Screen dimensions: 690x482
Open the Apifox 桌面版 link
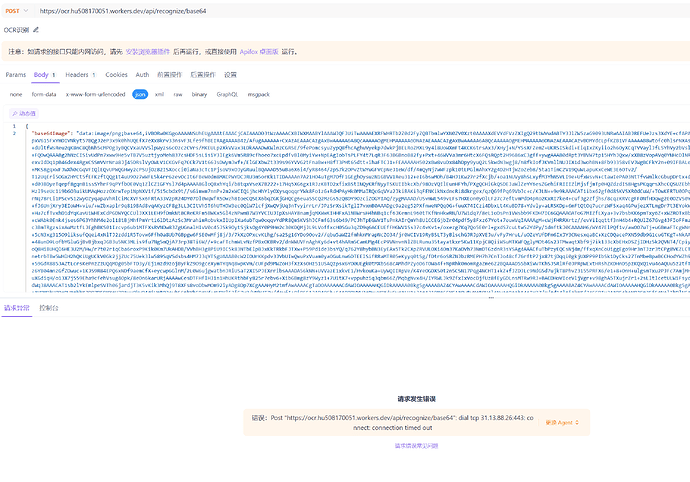pos(259,52)
